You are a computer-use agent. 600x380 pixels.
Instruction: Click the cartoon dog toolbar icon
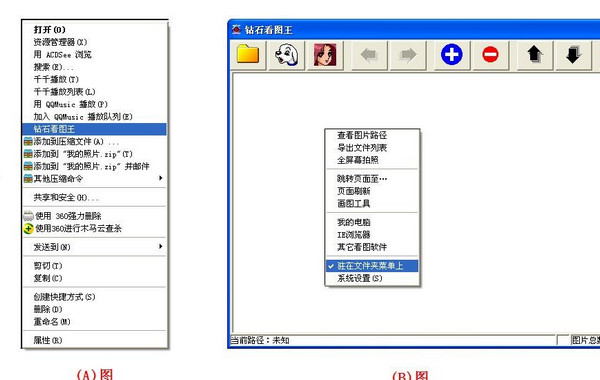pyautogui.click(x=287, y=55)
